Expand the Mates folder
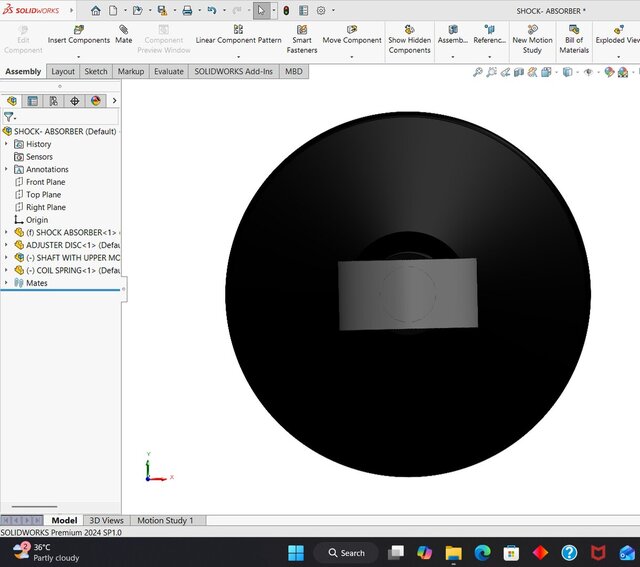 6,282
